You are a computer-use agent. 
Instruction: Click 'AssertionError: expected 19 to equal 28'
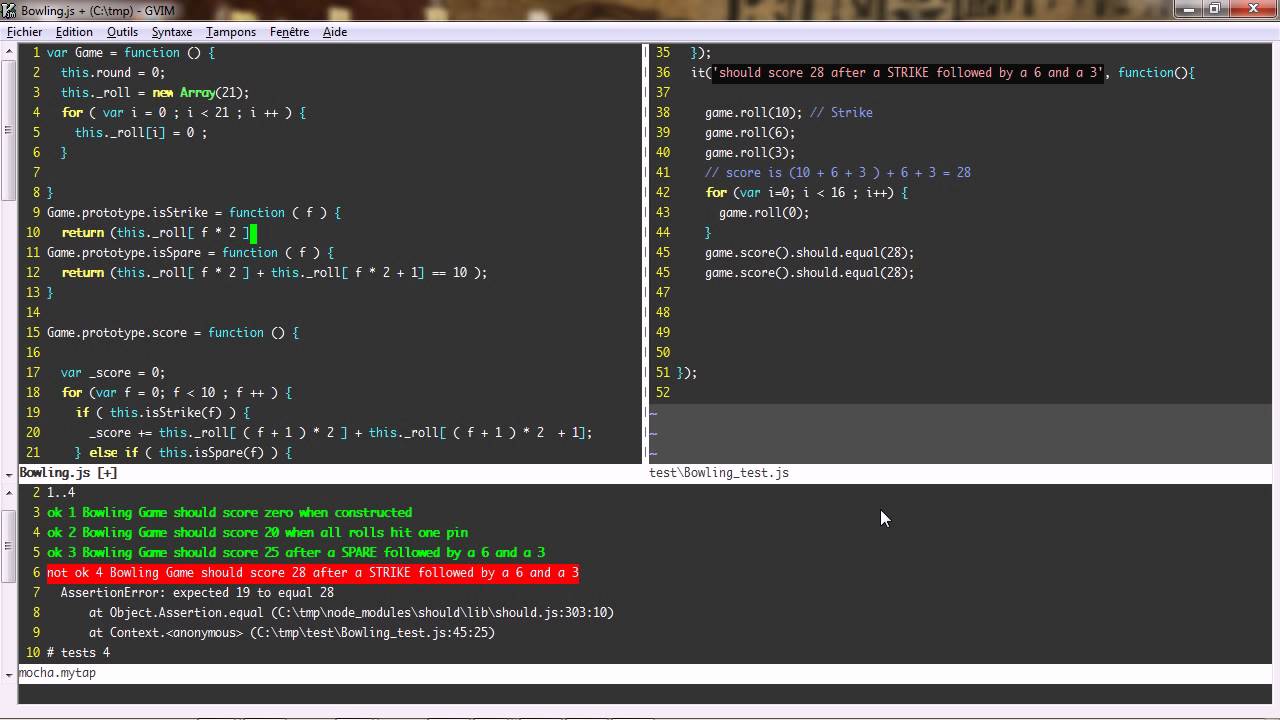(197, 593)
